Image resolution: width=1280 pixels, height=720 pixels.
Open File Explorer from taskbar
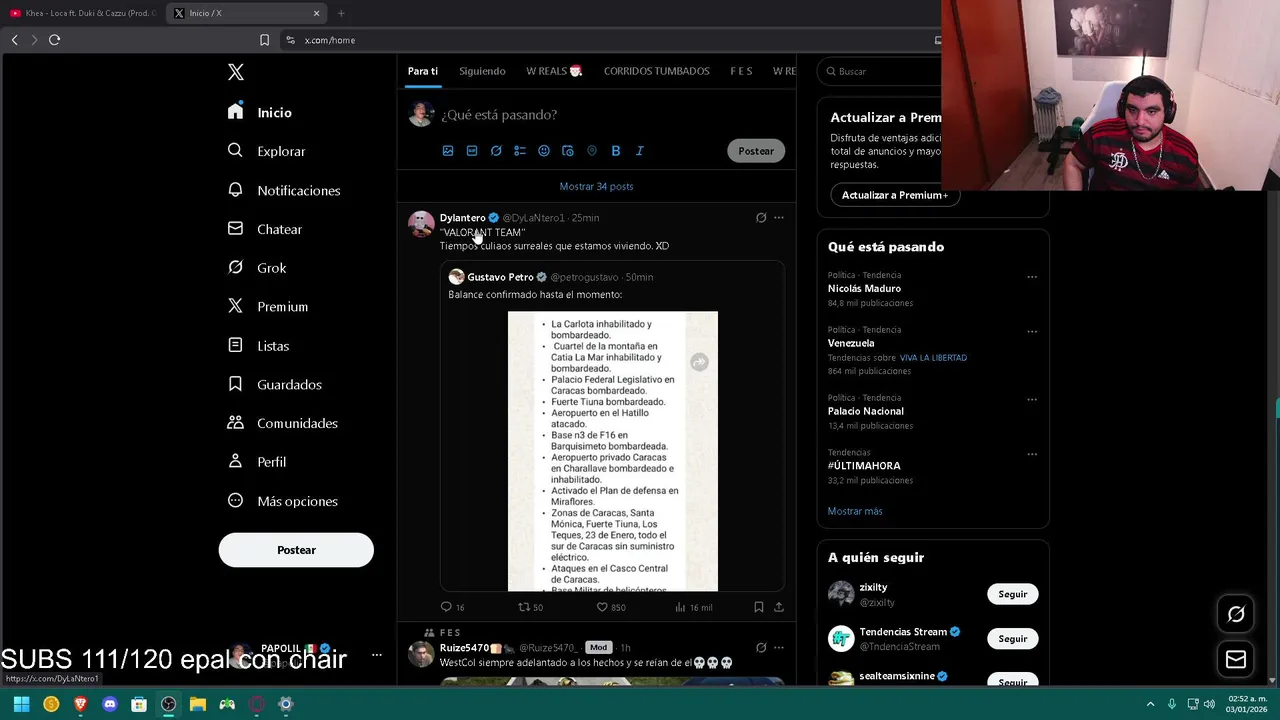point(198,704)
